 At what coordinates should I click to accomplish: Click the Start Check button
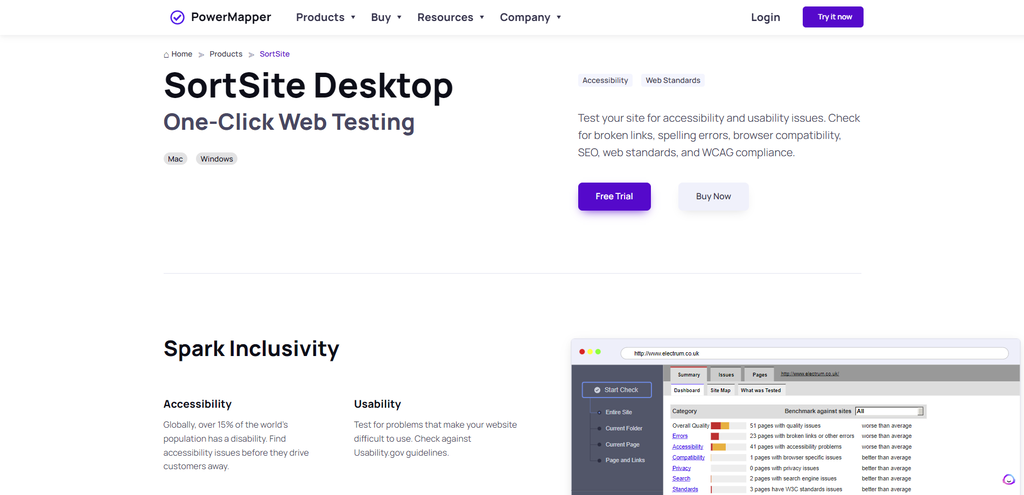tap(616, 390)
